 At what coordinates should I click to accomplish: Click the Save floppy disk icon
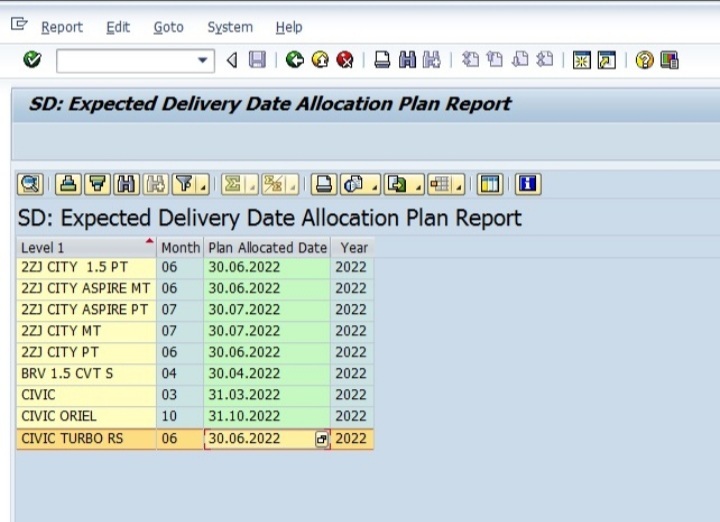[x=257, y=60]
